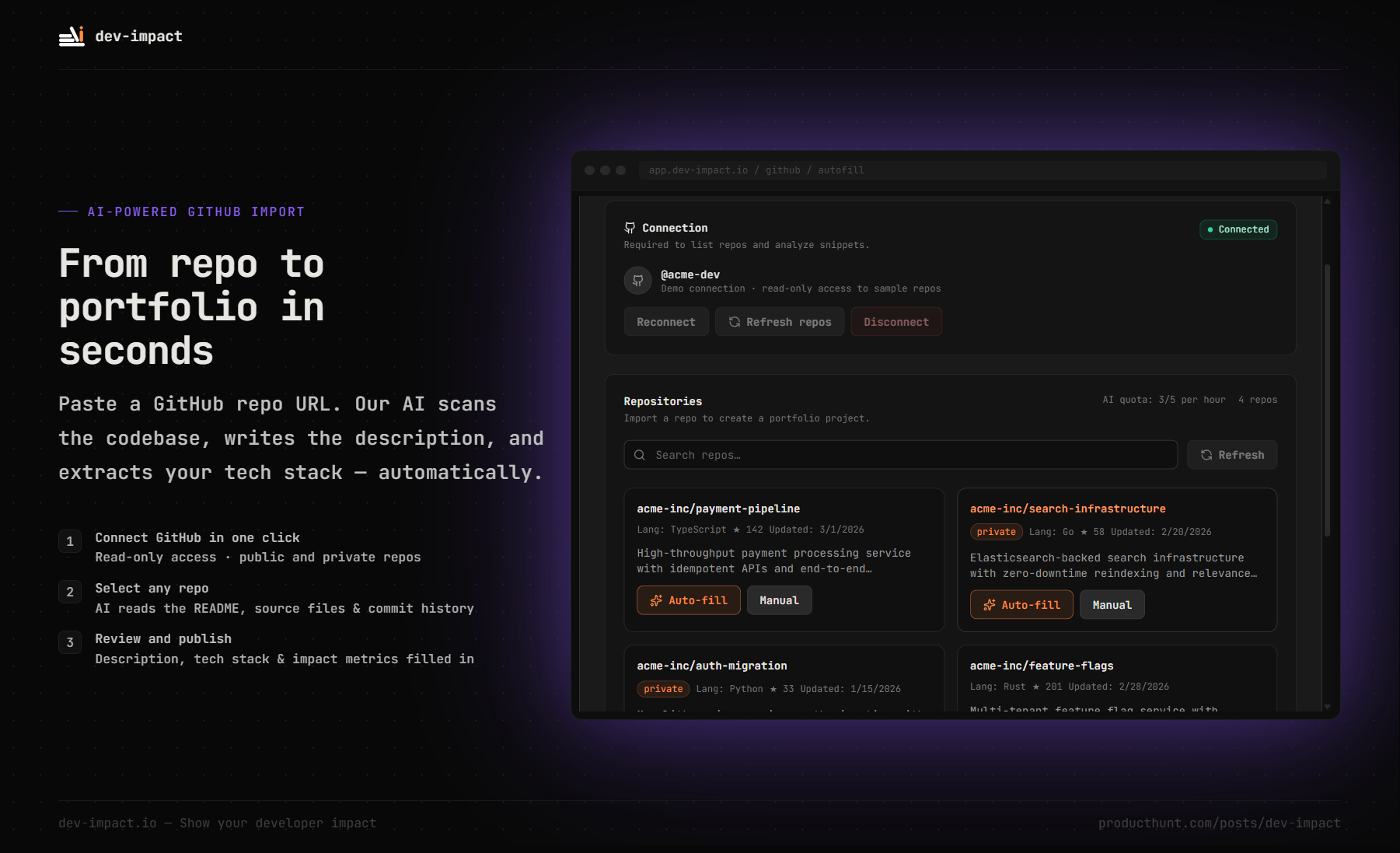1400x853 pixels.
Task: Click Reconnect button
Action: [666, 322]
